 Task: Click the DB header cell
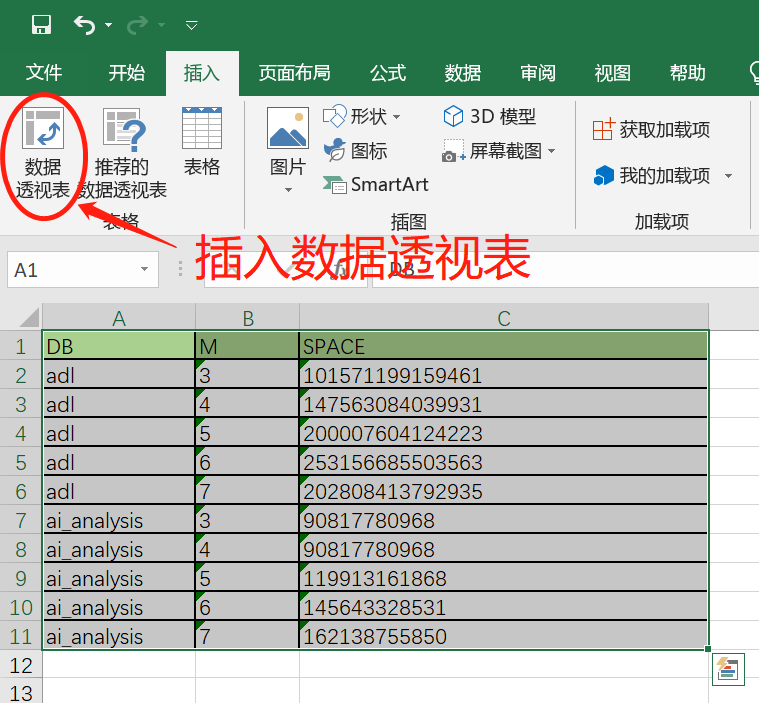point(119,346)
